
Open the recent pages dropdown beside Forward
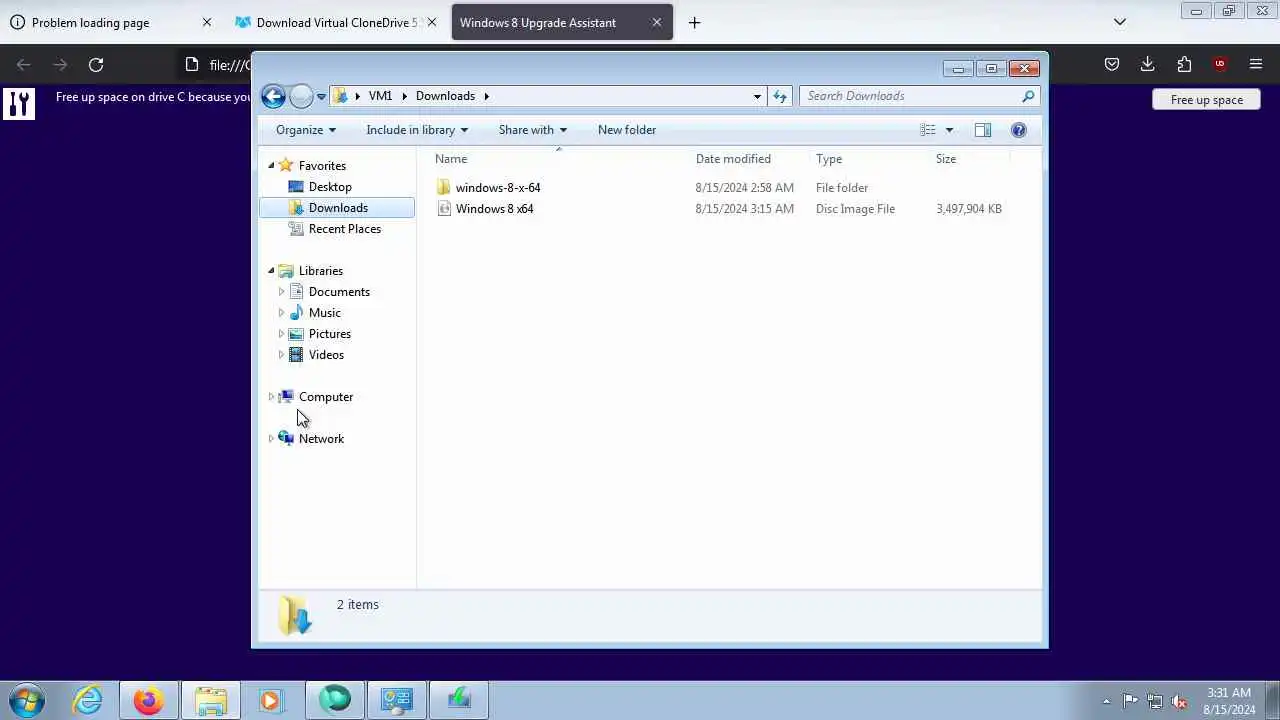321,97
